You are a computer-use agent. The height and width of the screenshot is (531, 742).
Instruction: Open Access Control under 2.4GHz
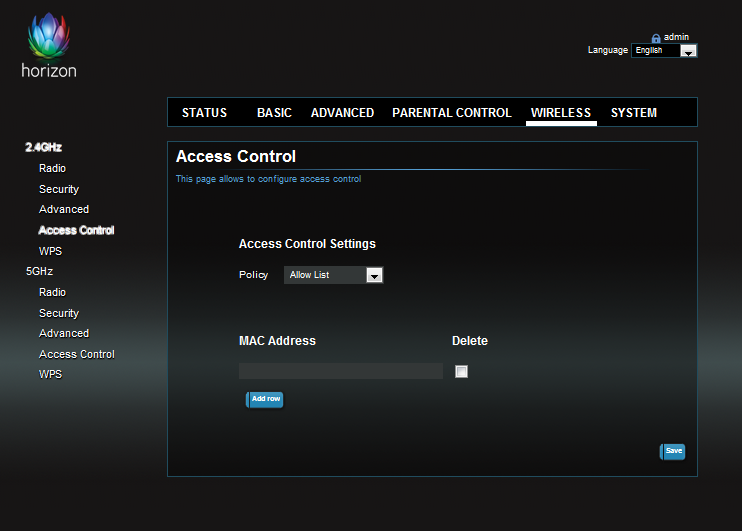coord(76,230)
